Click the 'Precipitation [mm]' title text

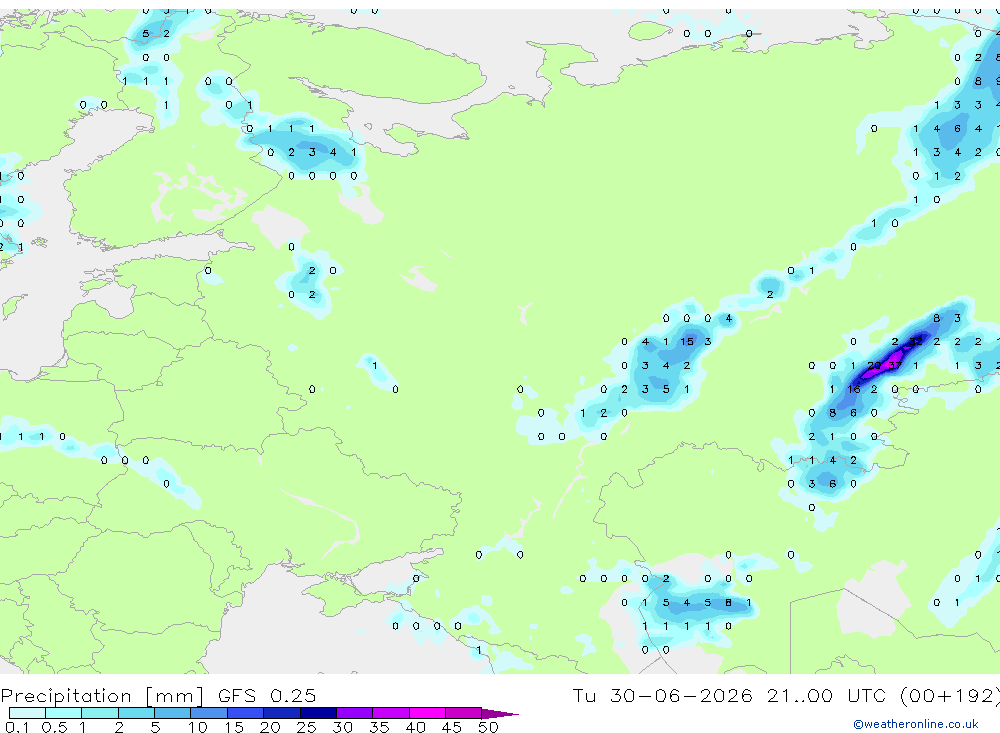tap(102, 696)
